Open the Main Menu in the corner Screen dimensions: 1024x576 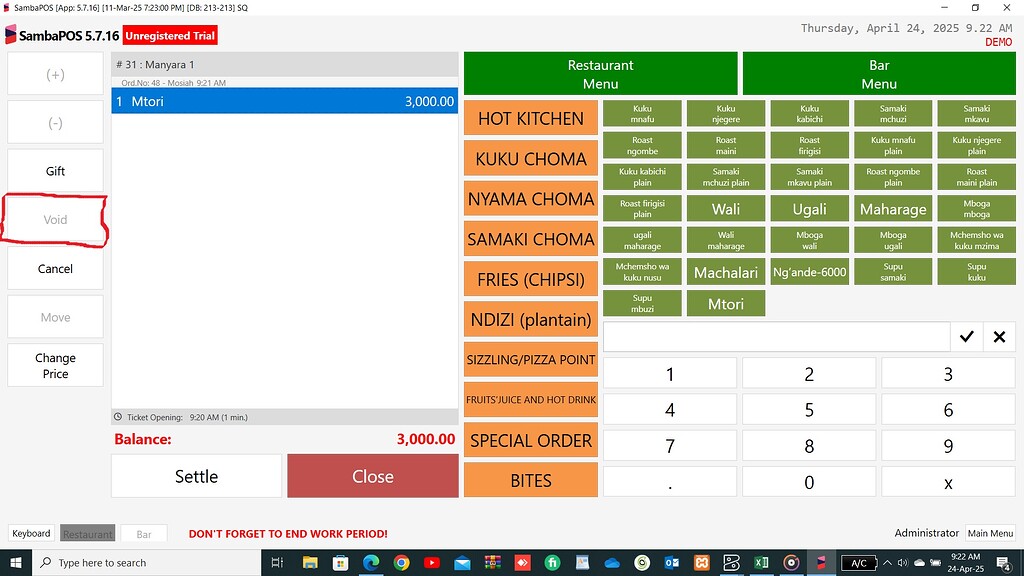[x=990, y=533]
